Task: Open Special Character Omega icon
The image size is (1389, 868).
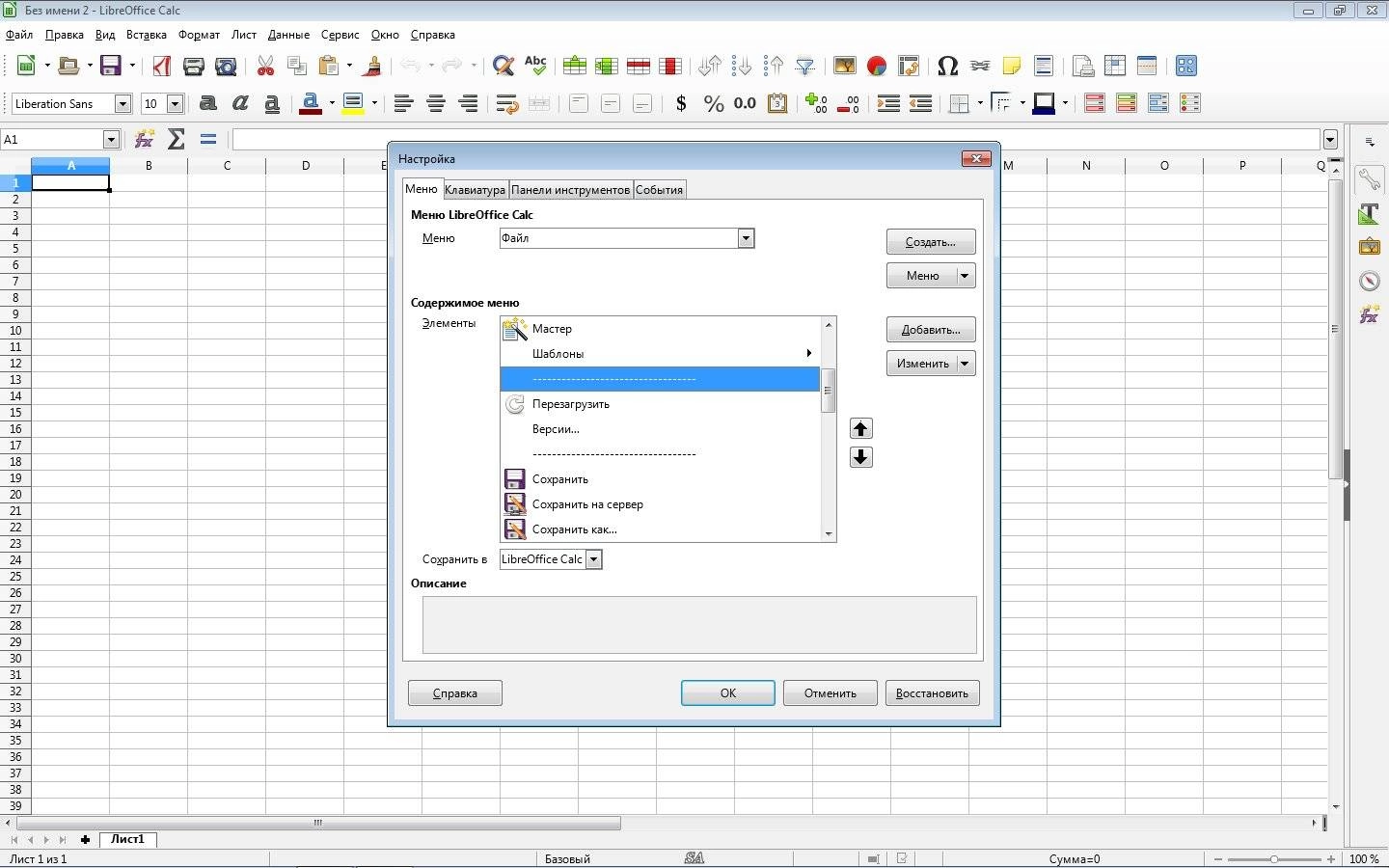Action: tap(947, 66)
